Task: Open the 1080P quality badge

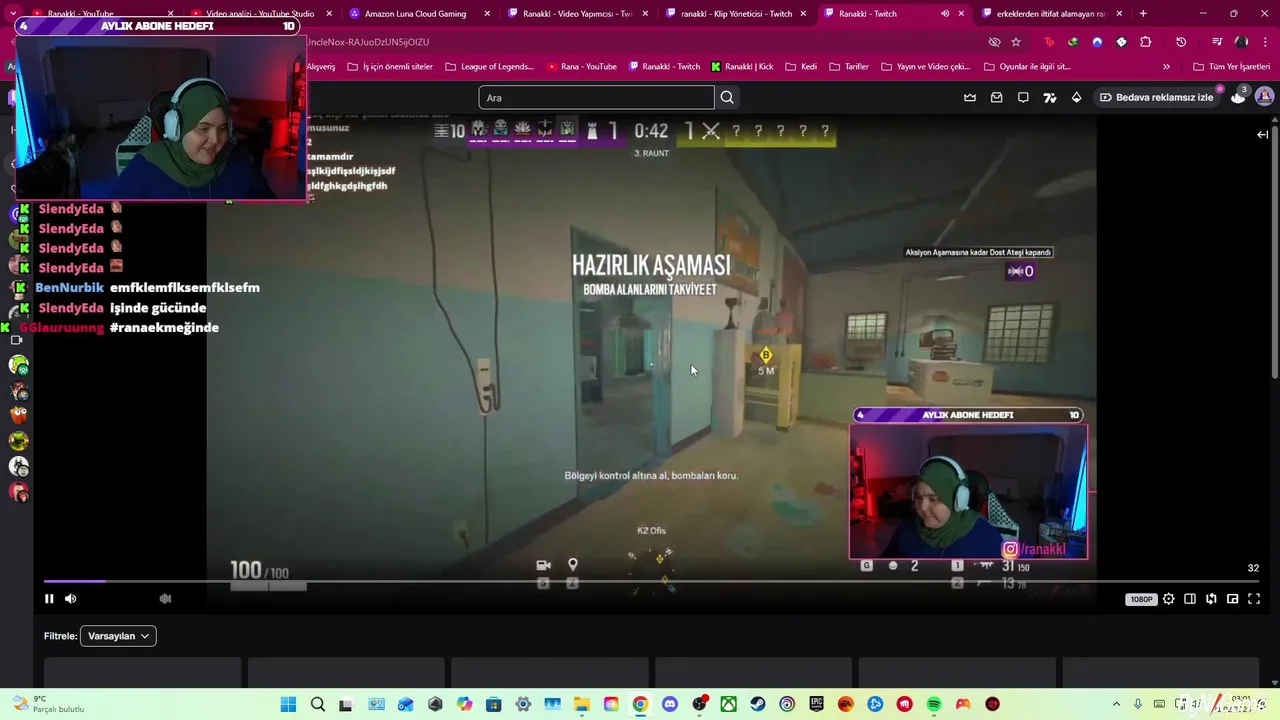Action: [1141, 599]
